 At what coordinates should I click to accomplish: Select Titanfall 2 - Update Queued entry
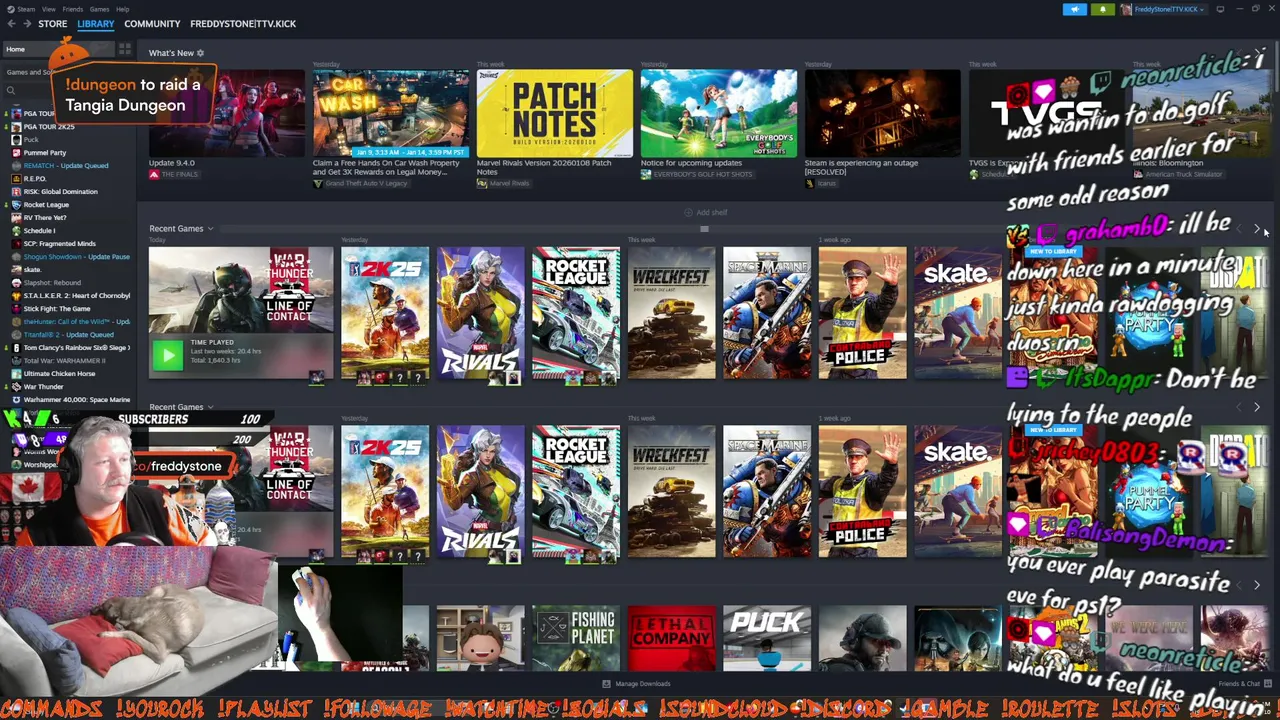(x=68, y=334)
